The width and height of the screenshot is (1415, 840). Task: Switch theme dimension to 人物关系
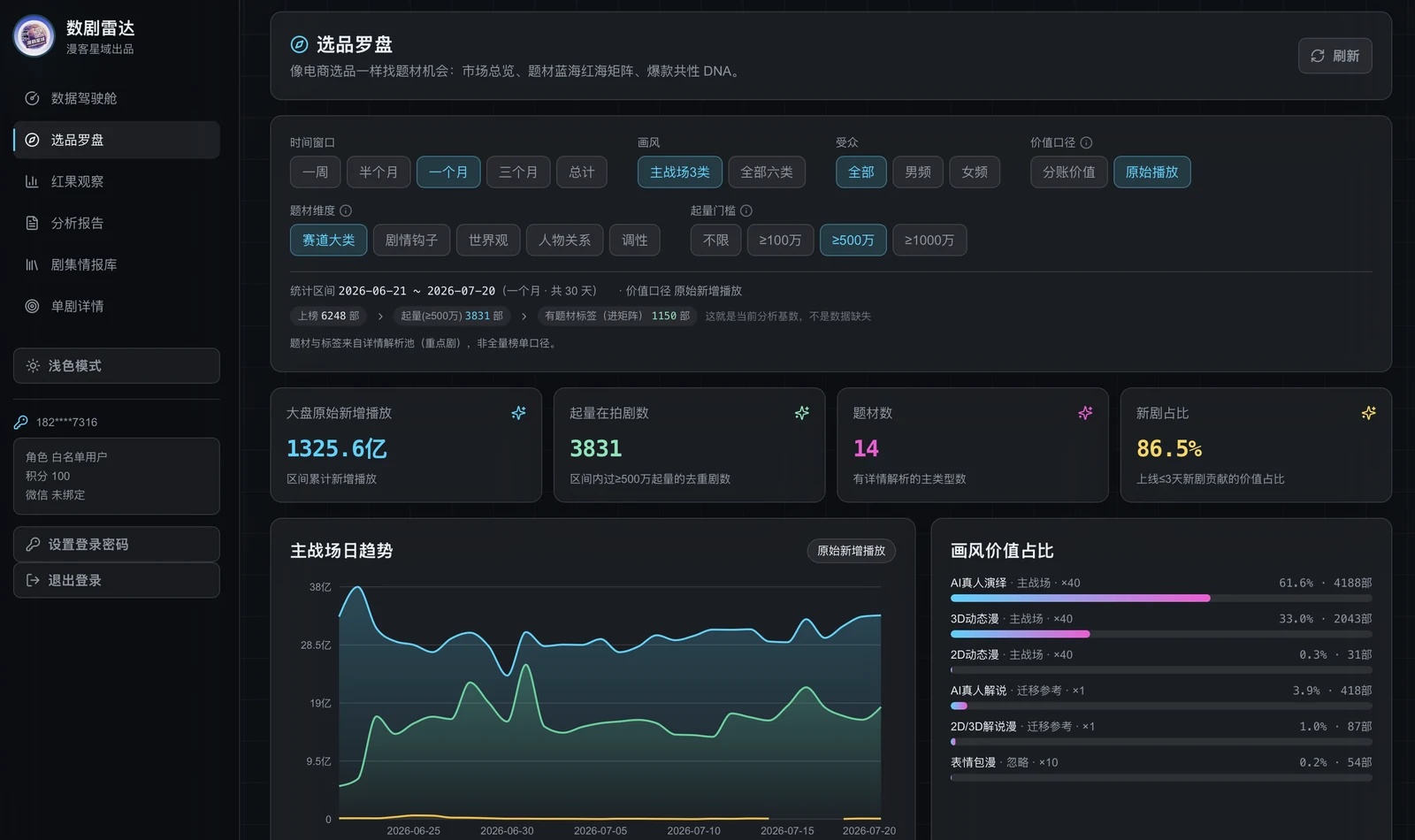564,240
